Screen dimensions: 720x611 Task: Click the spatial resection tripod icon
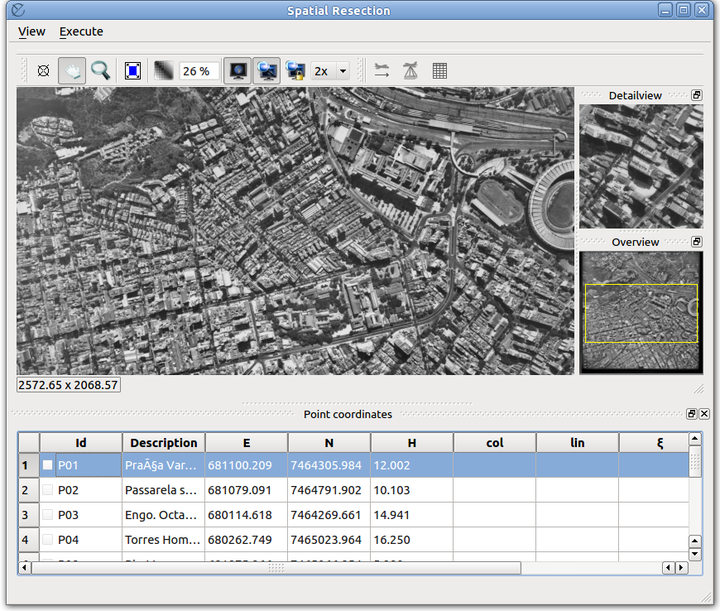(410, 71)
